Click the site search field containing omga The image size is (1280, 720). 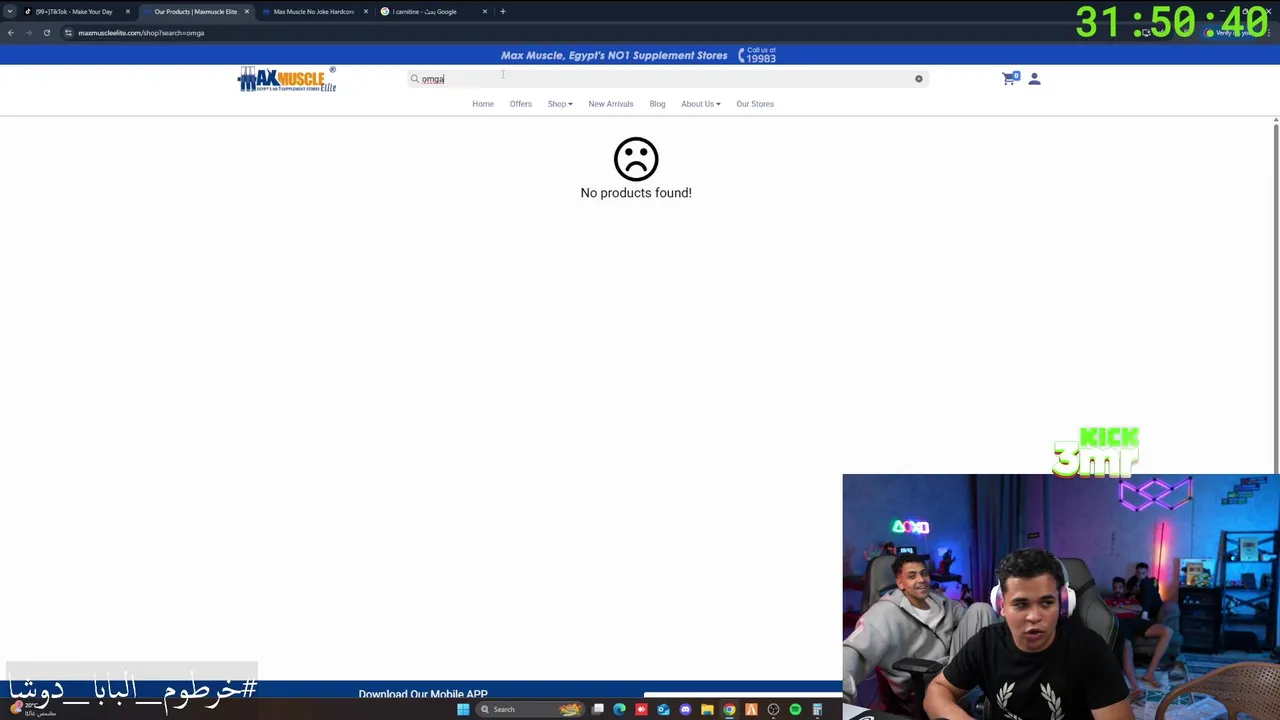(667, 78)
